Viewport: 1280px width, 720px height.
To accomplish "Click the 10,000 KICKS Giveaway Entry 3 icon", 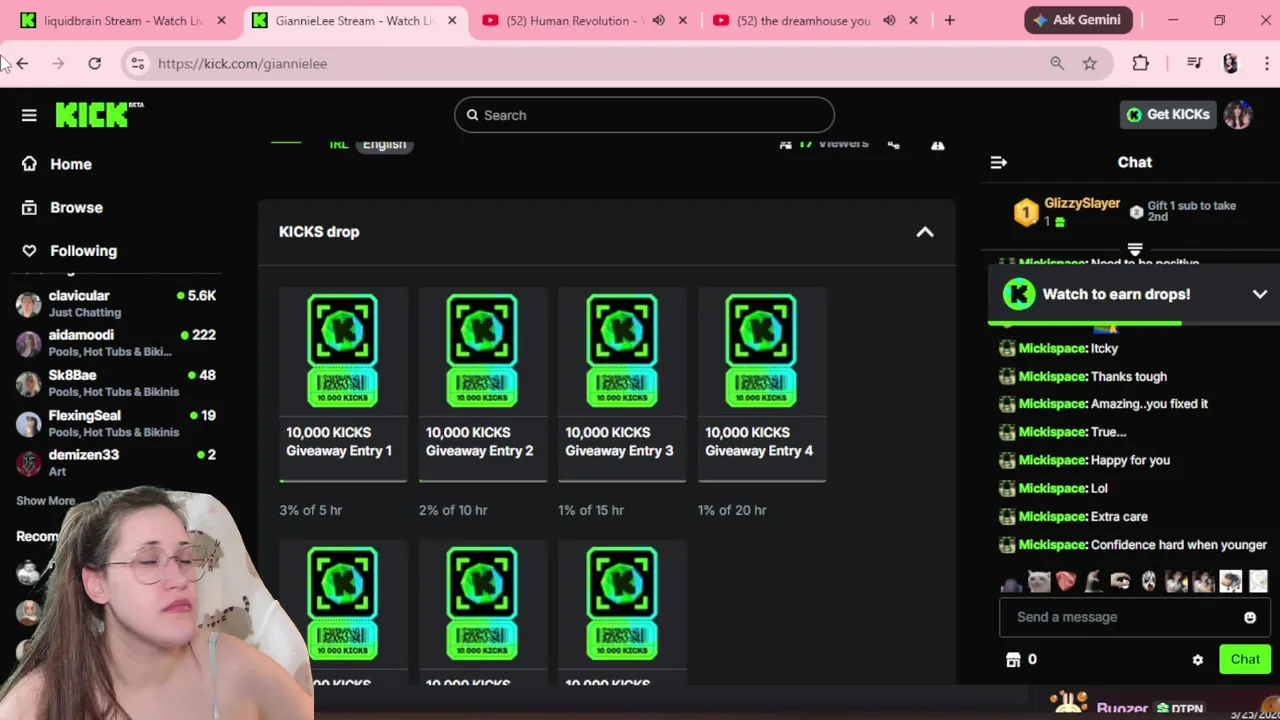I will (622, 350).
